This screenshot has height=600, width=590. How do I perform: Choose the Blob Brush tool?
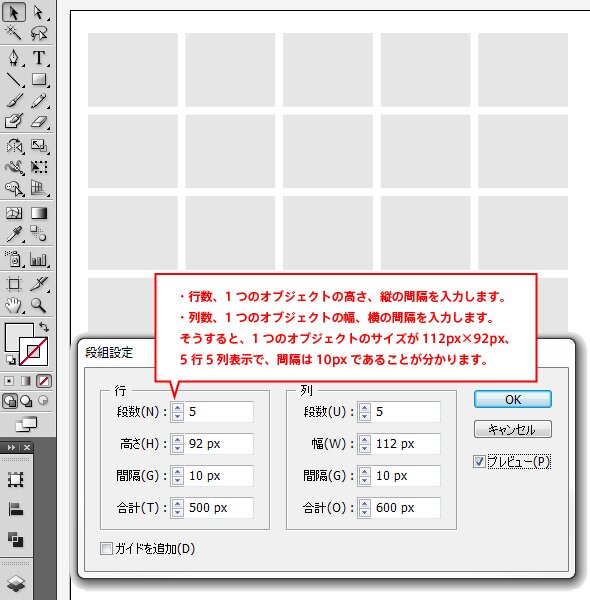coord(14,121)
